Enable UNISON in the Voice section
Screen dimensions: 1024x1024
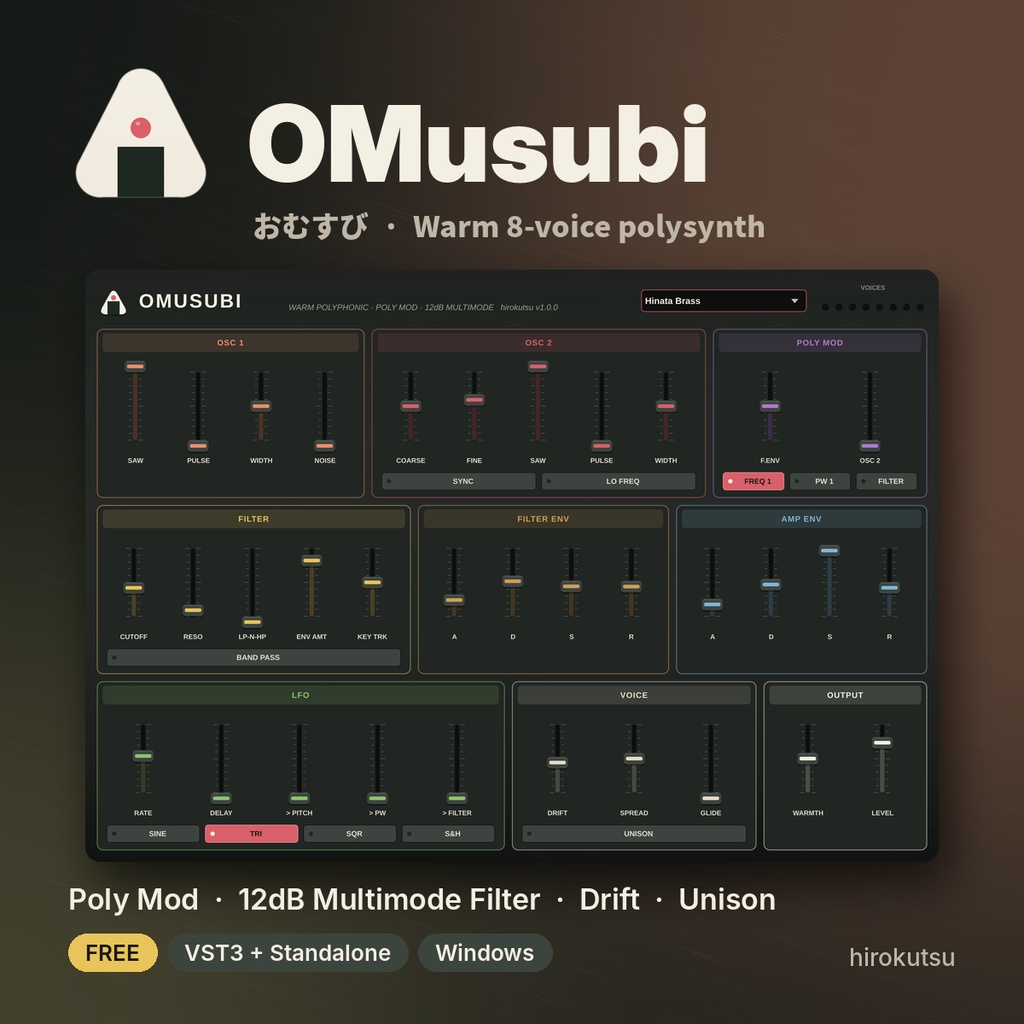[634, 834]
